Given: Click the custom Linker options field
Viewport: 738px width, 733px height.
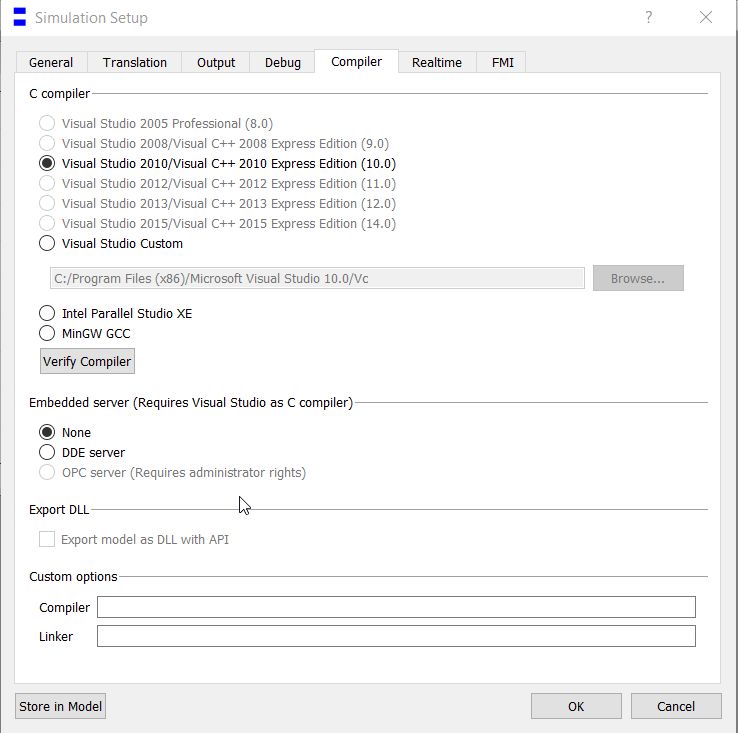Looking at the screenshot, I should click(x=396, y=636).
